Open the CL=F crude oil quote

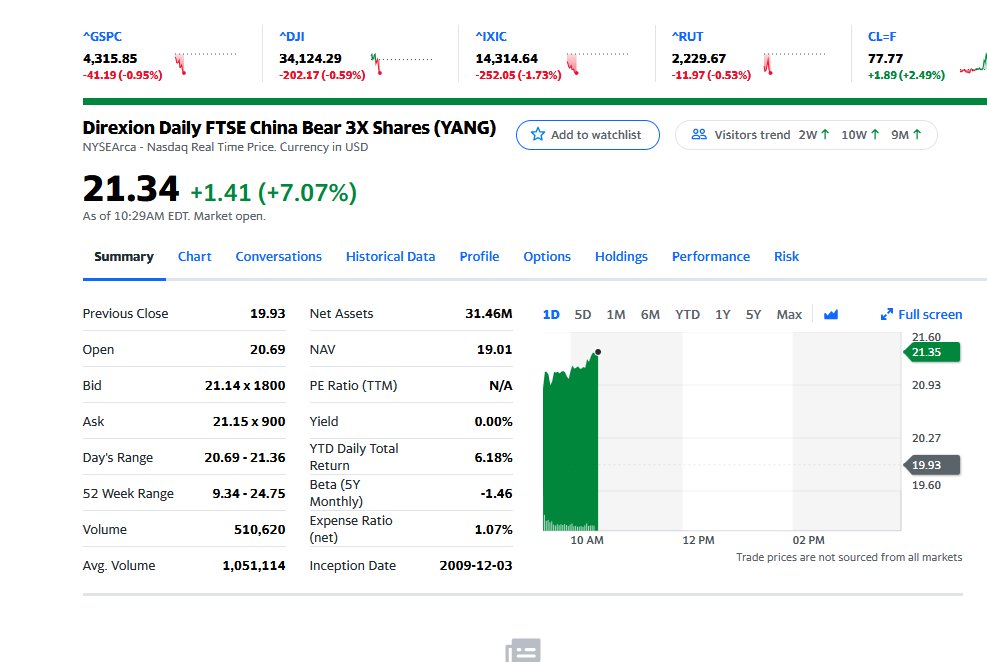(x=882, y=36)
